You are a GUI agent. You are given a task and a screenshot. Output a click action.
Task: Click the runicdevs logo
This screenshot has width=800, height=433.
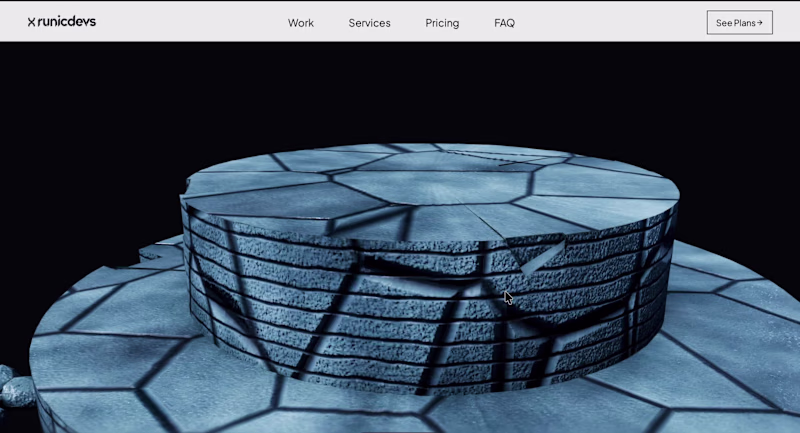[x=62, y=22]
